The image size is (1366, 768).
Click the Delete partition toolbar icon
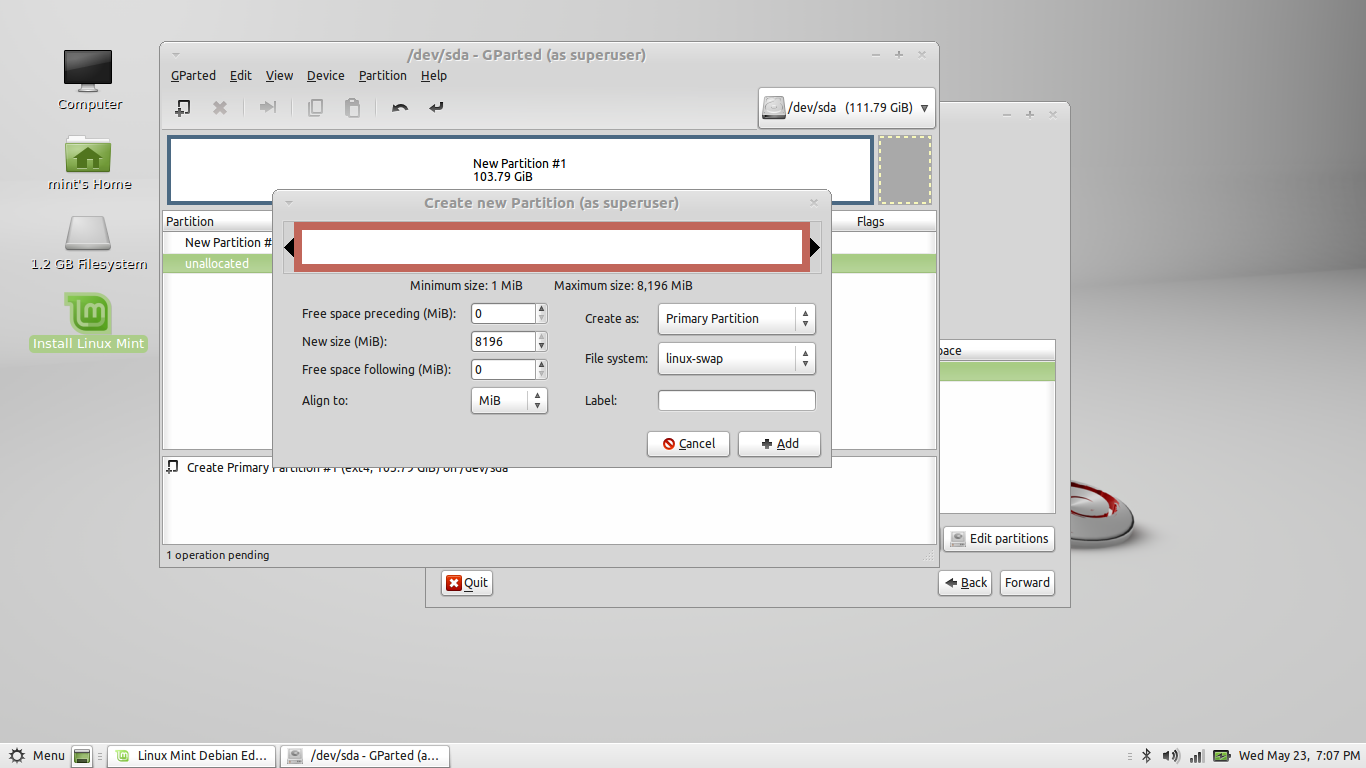point(220,107)
